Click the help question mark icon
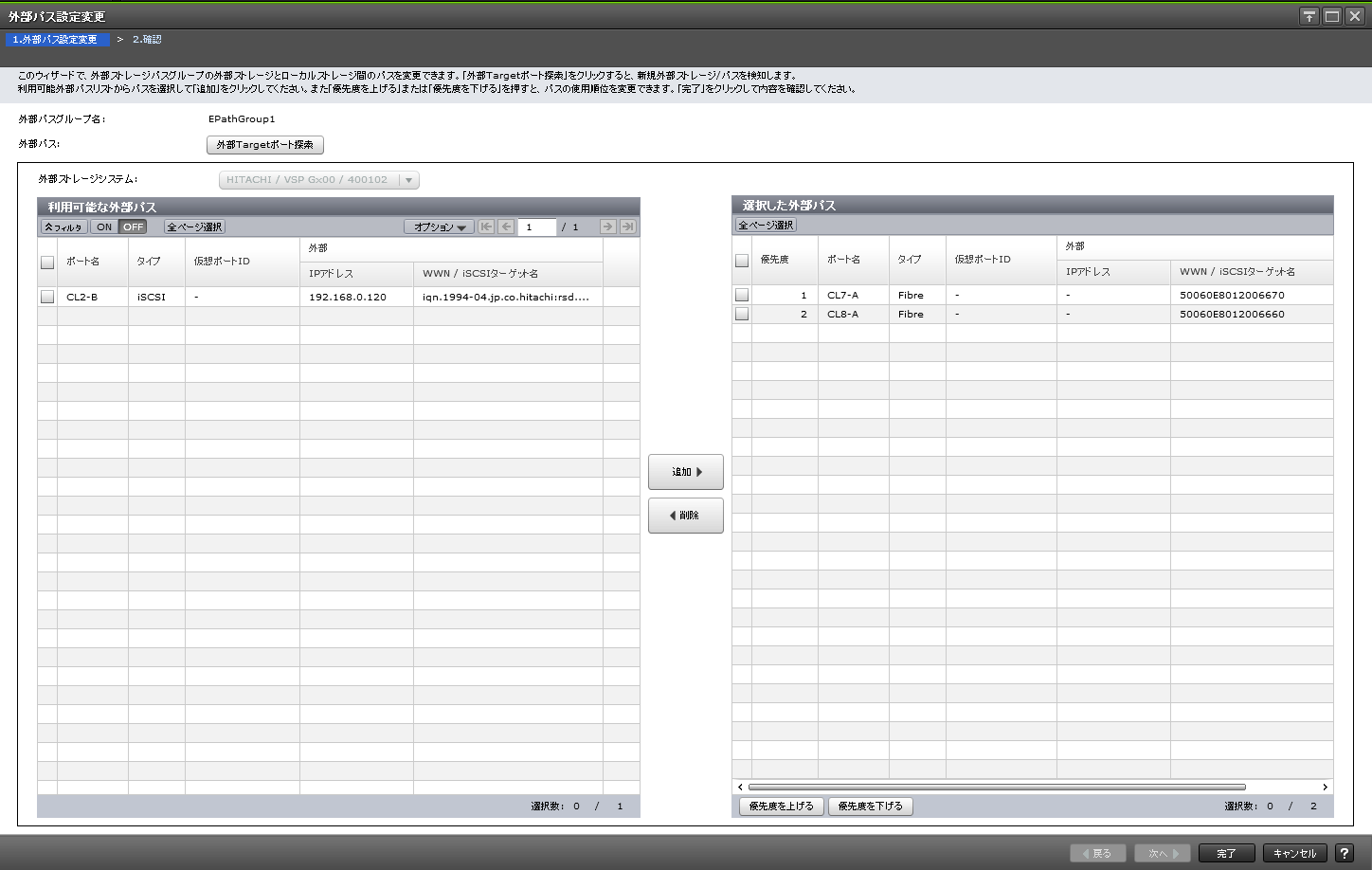The height and width of the screenshot is (870, 1372). [1344, 853]
